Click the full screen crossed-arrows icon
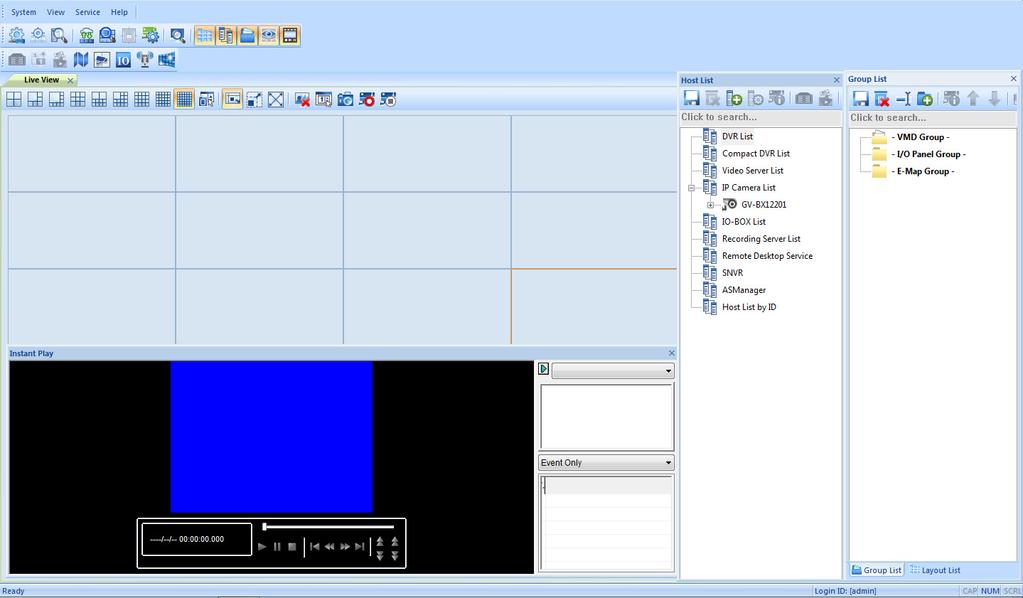This screenshot has width=1023, height=598. tap(276, 99)
